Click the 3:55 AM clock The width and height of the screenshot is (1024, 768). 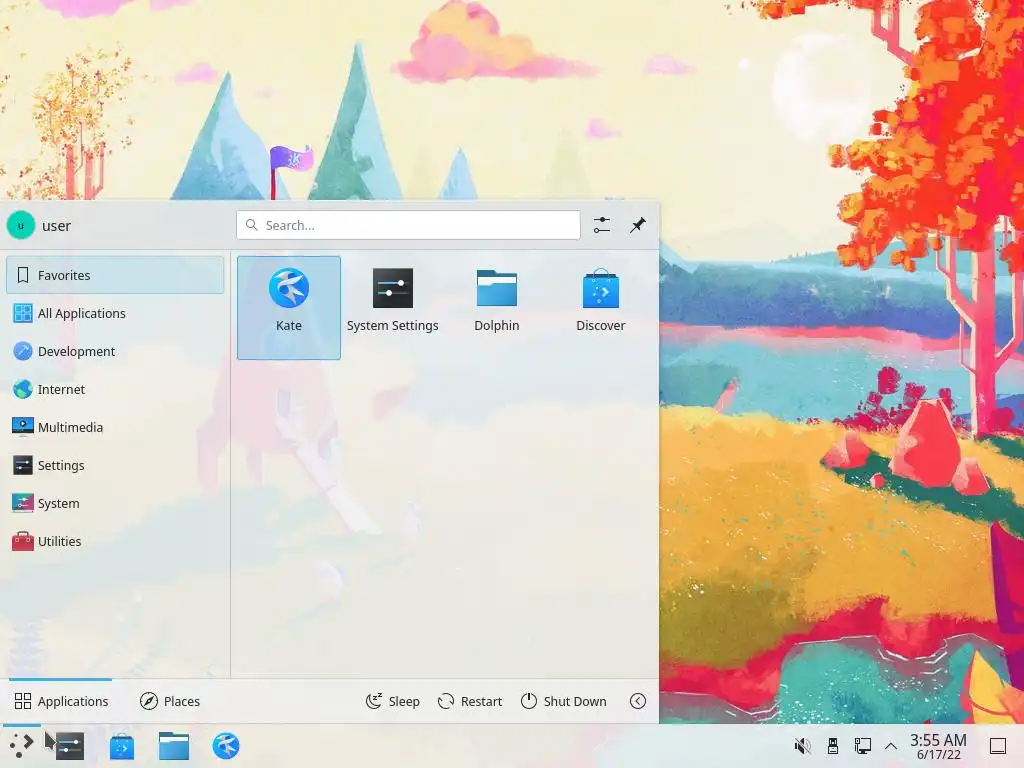coord(938,746)
